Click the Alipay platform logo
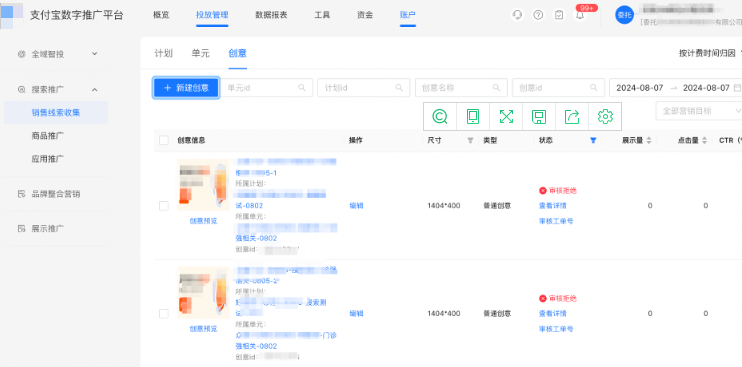The width and height of the screenshot is (742, 367). pos(11,15)
